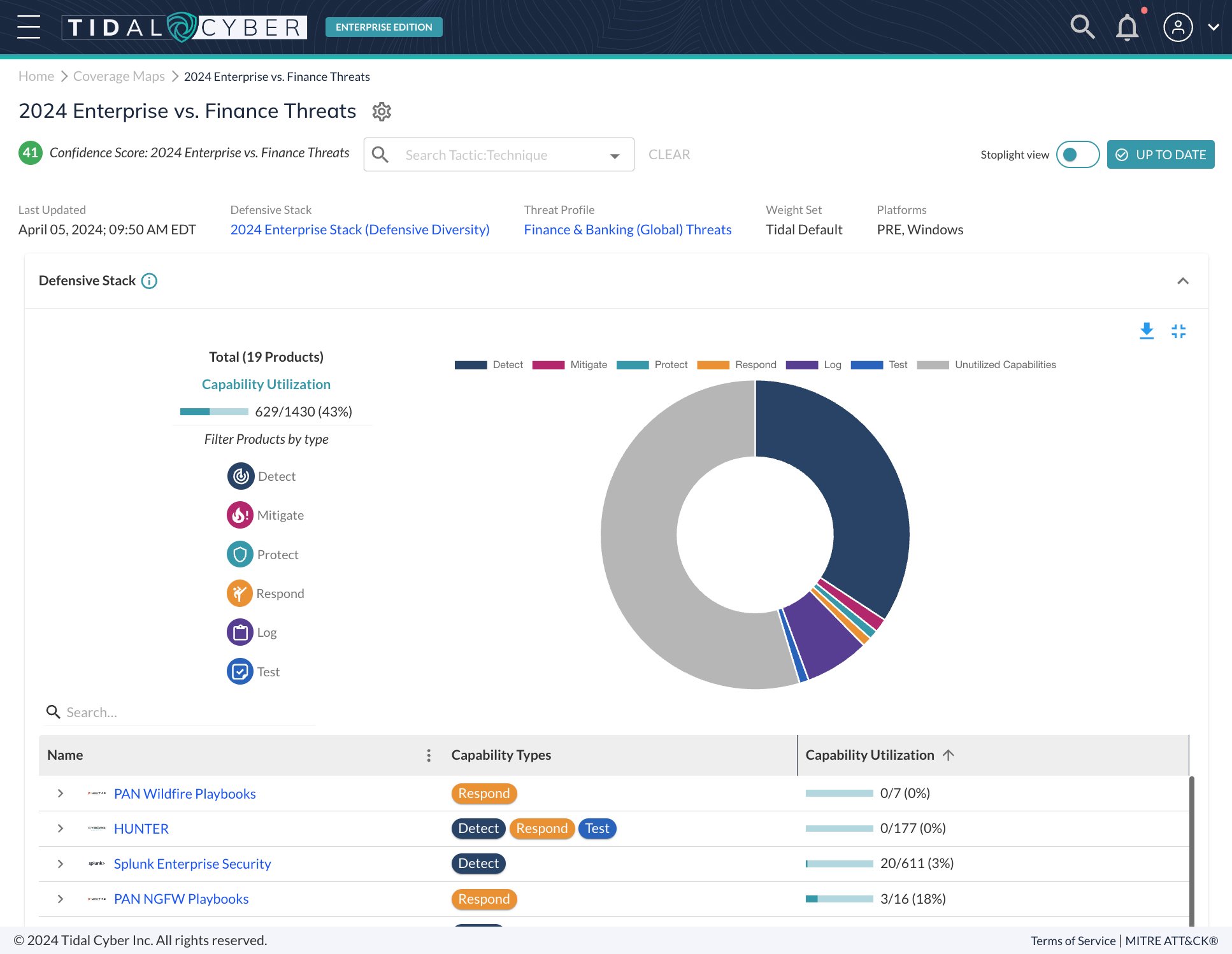Filter products by Respond type
1232x954 pixels.
pos(240,593)
